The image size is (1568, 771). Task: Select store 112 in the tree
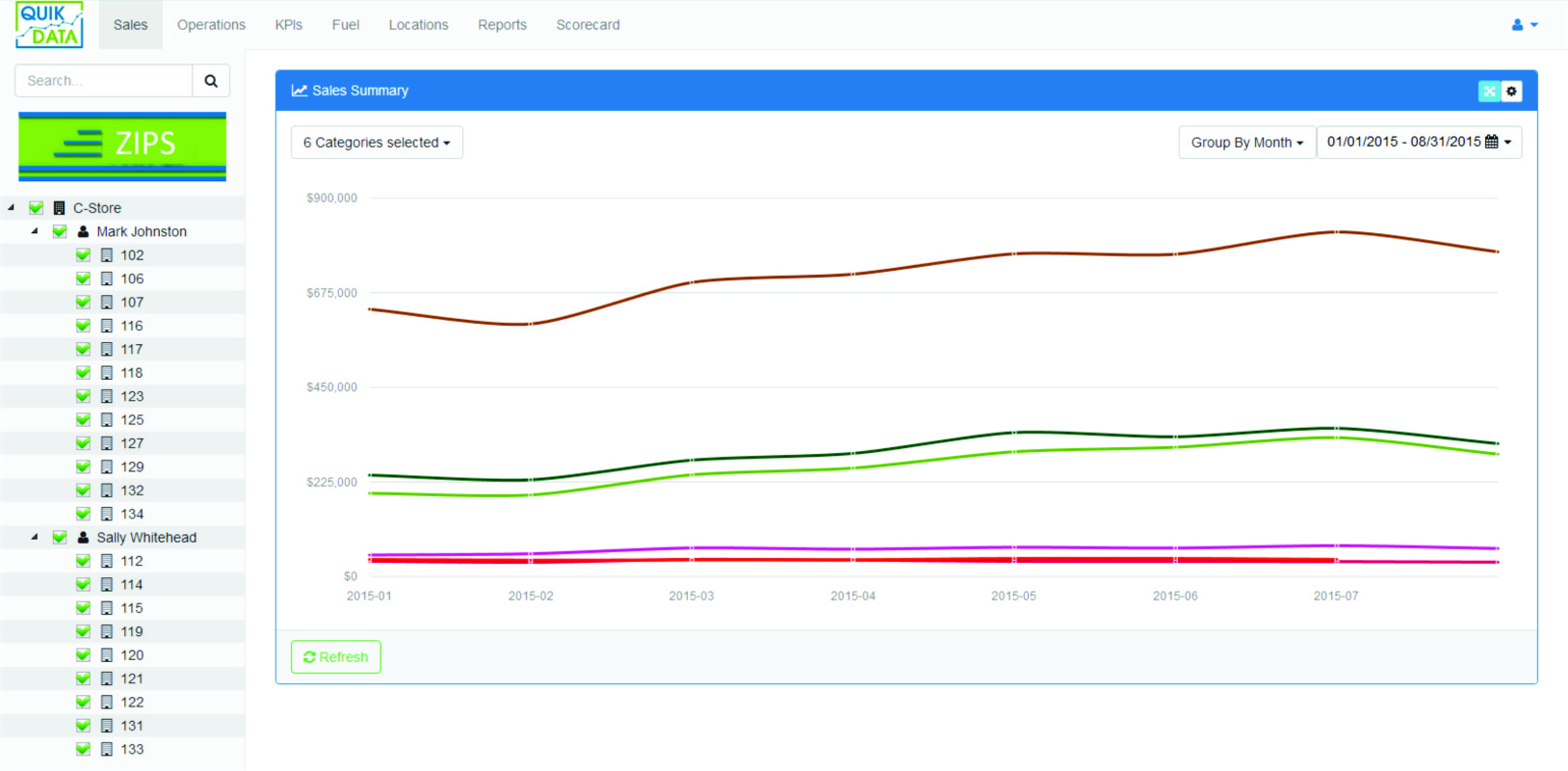[x=132, y=561]
